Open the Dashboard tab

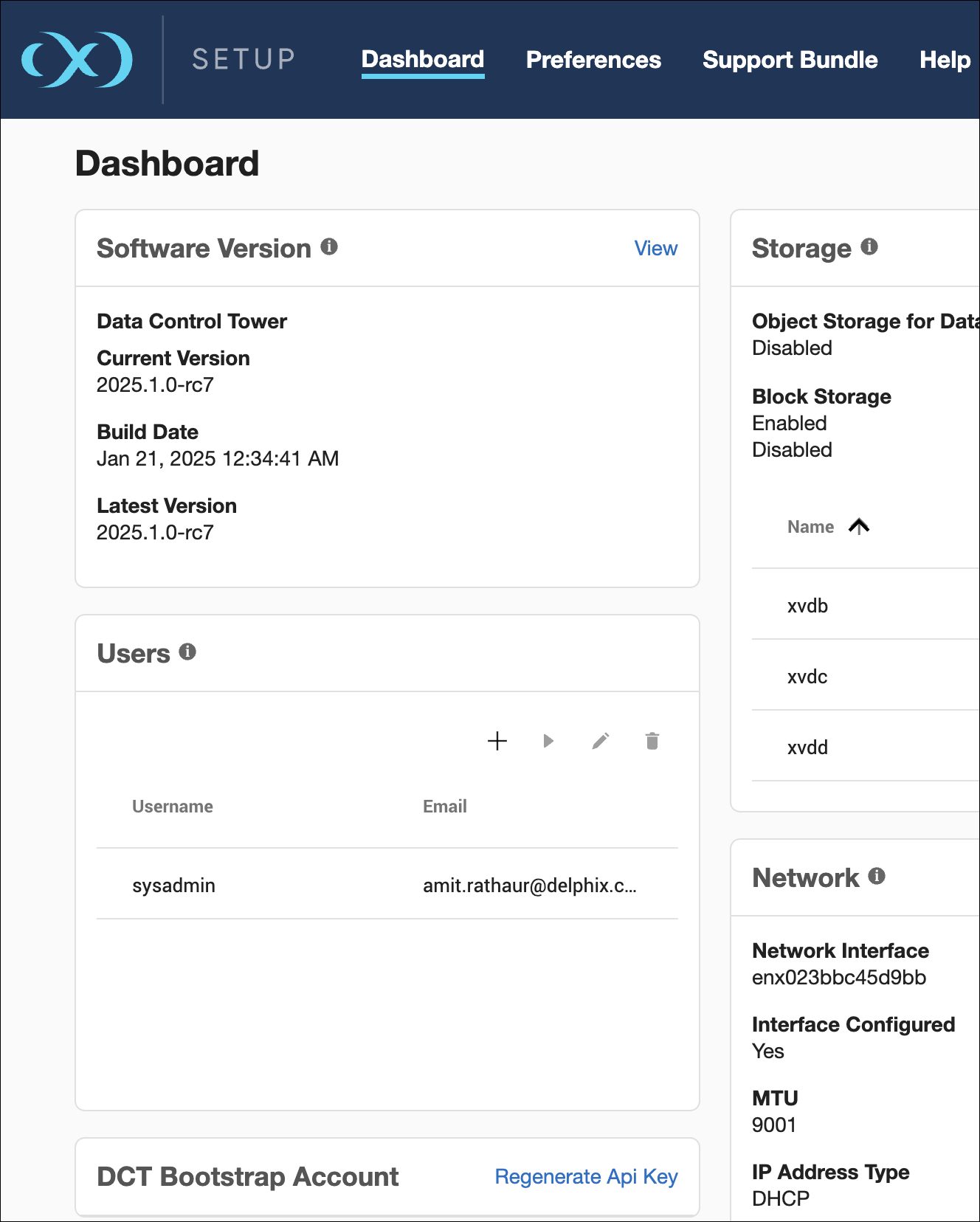(423, 60)
